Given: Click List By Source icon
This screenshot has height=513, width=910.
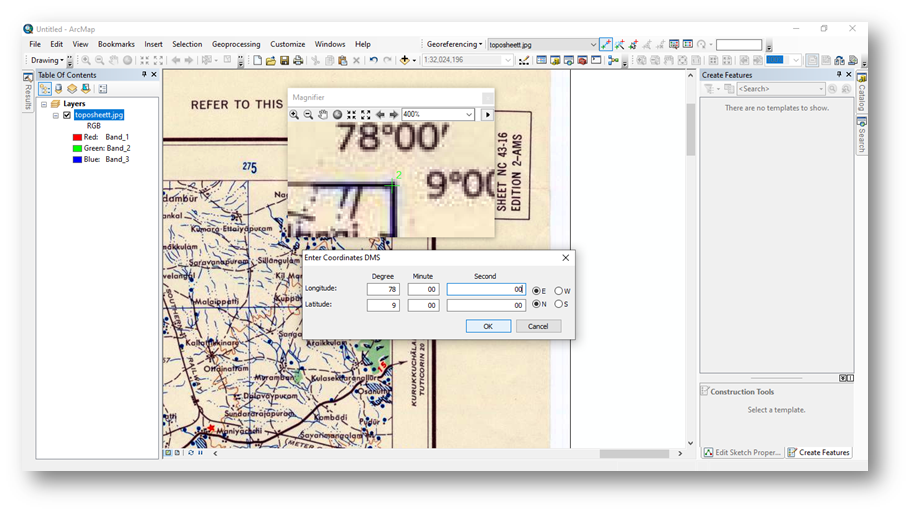Looking at the screenshot, I should [59, 89].
